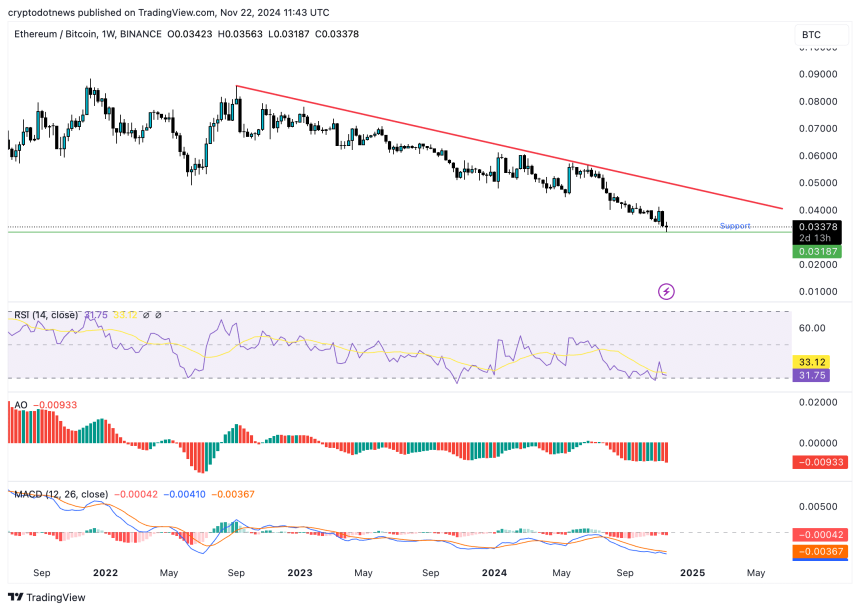The width and height of the screenshot is (860, 611).
Task: Click the orange -0.00367 MACD signal tag
Action: tap(819, 551)
